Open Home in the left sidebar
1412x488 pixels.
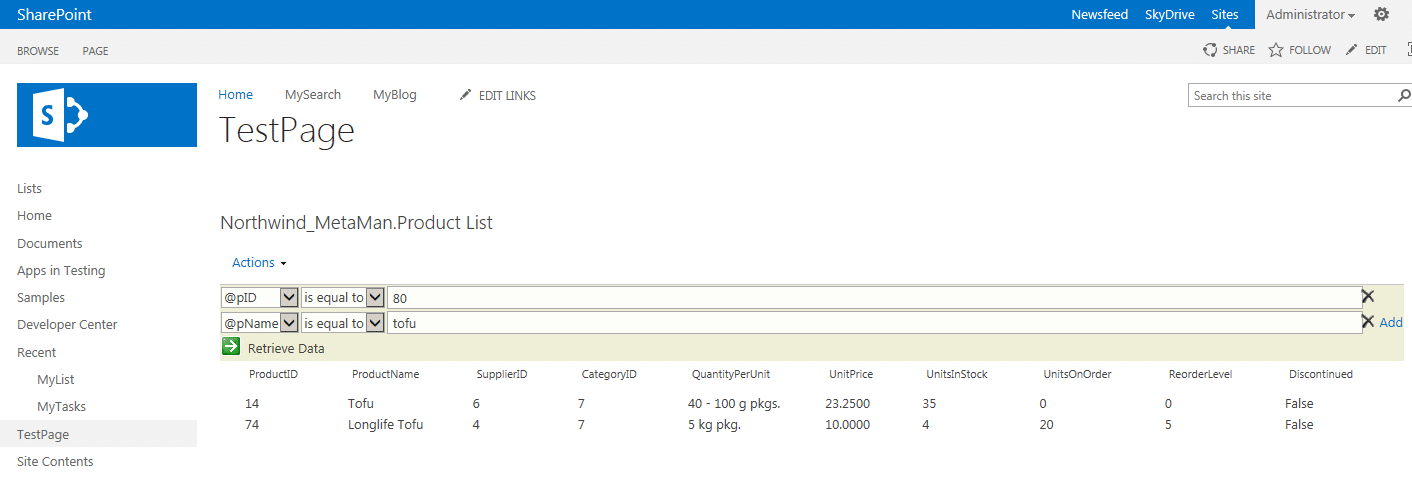coord(34,216)
